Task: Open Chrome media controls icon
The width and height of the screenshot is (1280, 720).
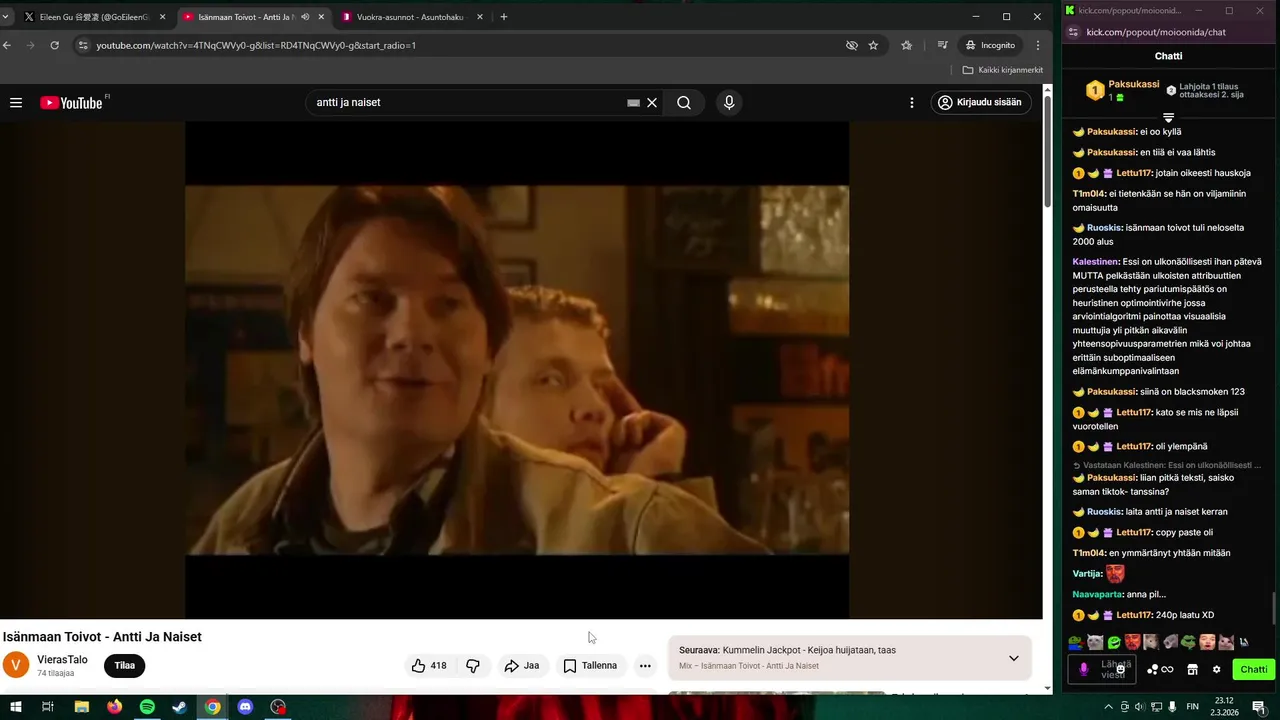Action: (x=943, y=45)
